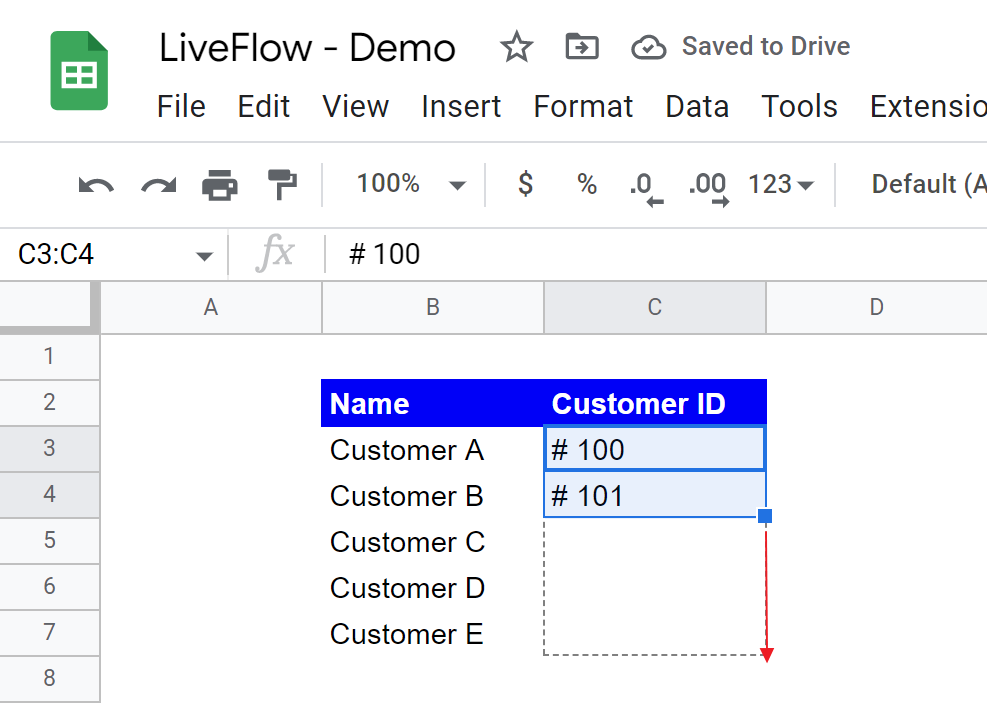Open the zoom 100% dropdown
Image resolution: width=987 pixels, height=703 pixels.
[x=411, y=184]
